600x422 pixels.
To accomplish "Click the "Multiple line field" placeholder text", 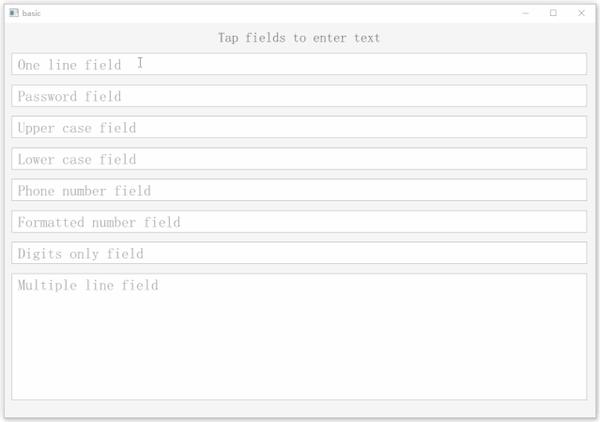I will (x=88, y=285).
